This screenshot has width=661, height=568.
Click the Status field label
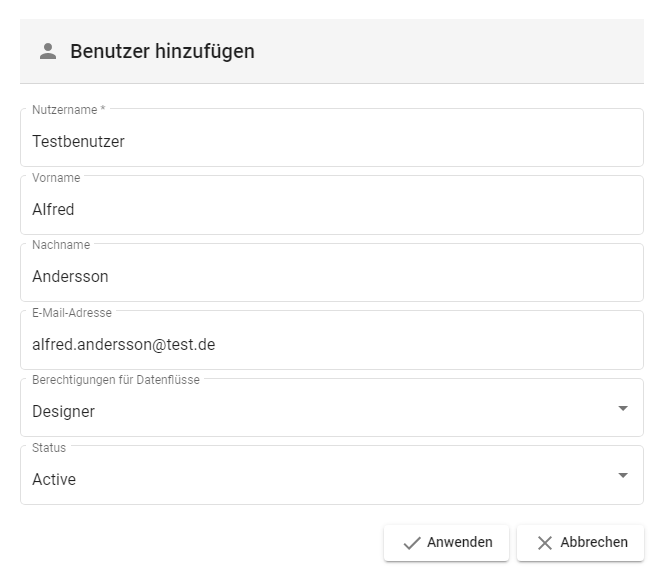tap(49, 447)
